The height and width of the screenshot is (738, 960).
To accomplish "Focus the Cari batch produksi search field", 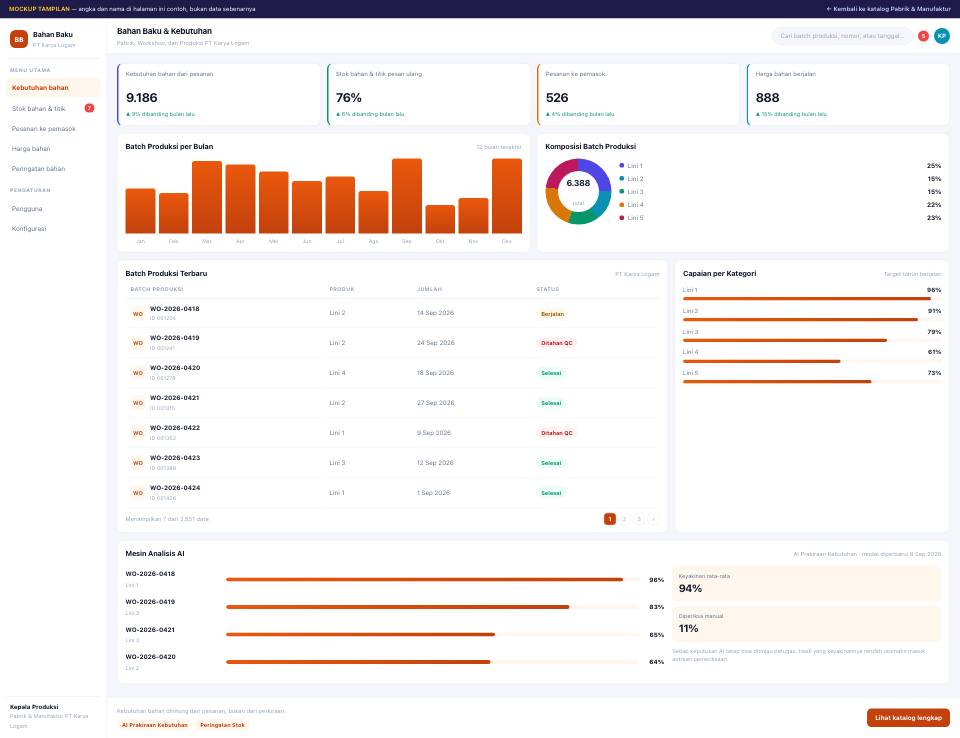I will pyautogui.click(x=842, y=36).
